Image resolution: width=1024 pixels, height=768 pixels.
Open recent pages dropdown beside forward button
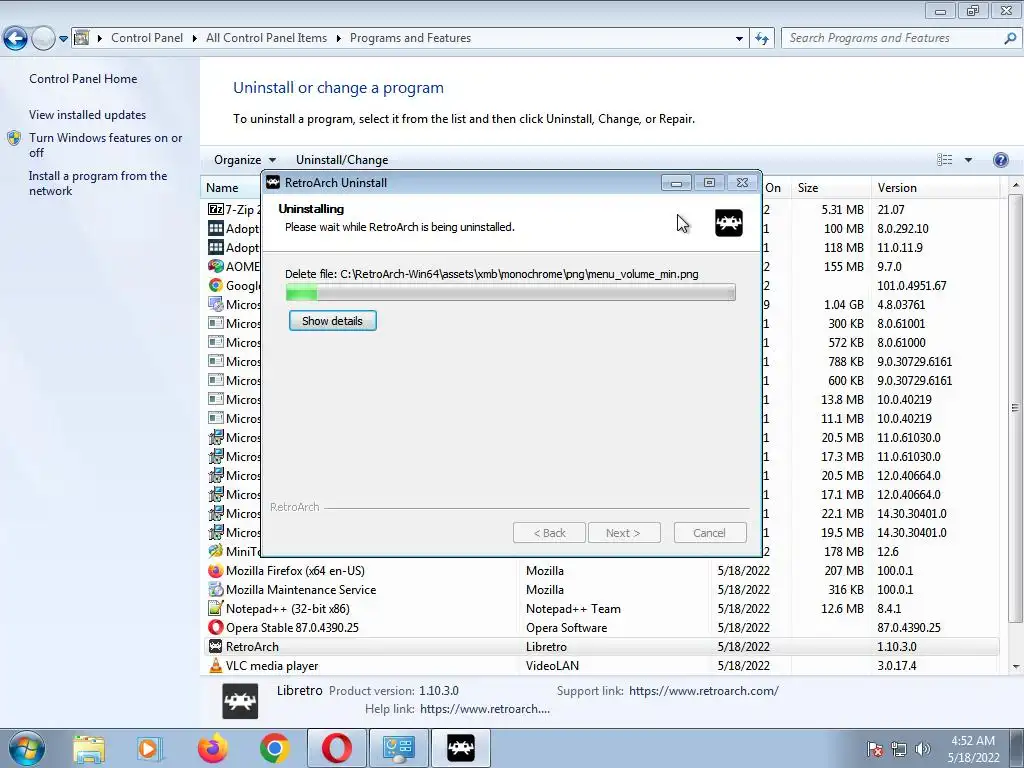[63, 39]
